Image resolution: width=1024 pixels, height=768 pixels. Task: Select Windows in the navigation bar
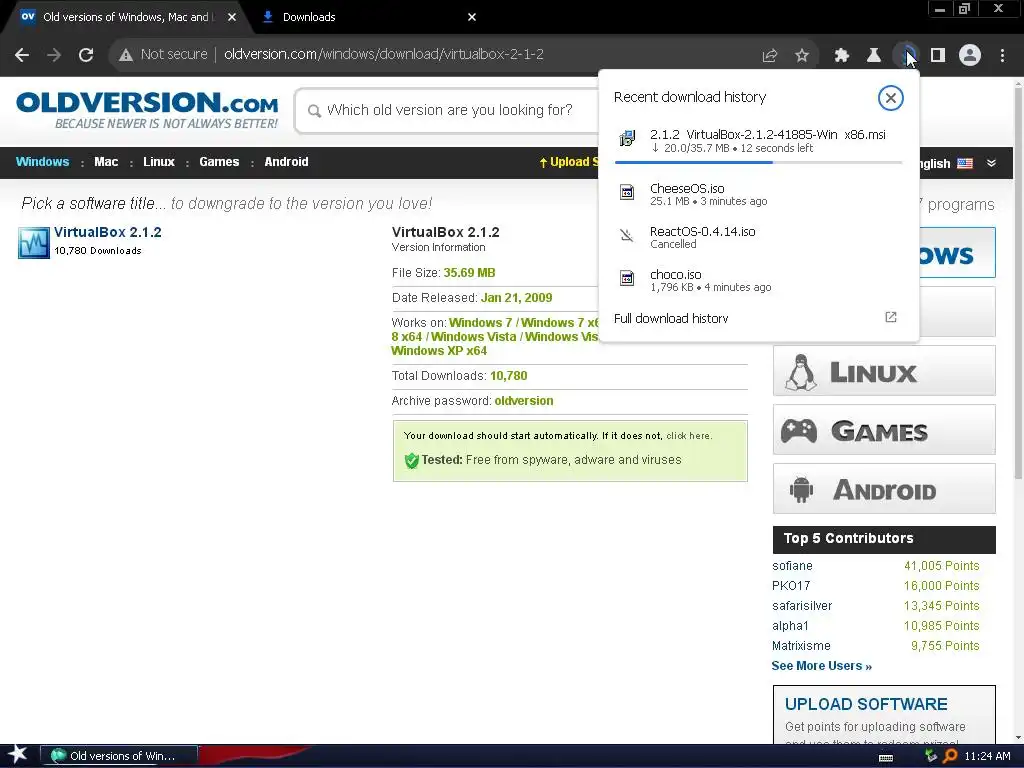[x=42, y=162]
